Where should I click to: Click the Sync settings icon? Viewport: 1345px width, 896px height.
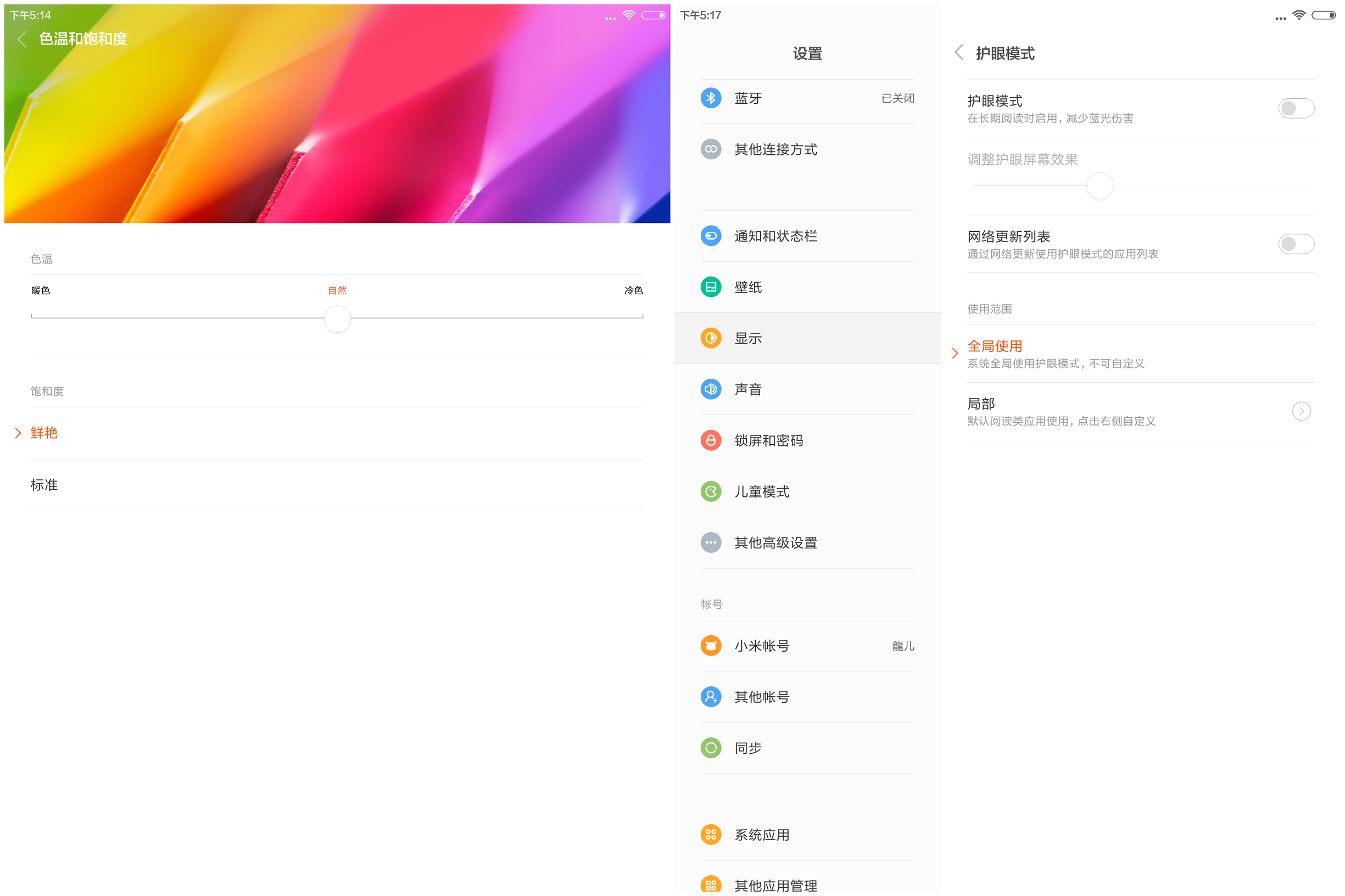pos(711,746)
